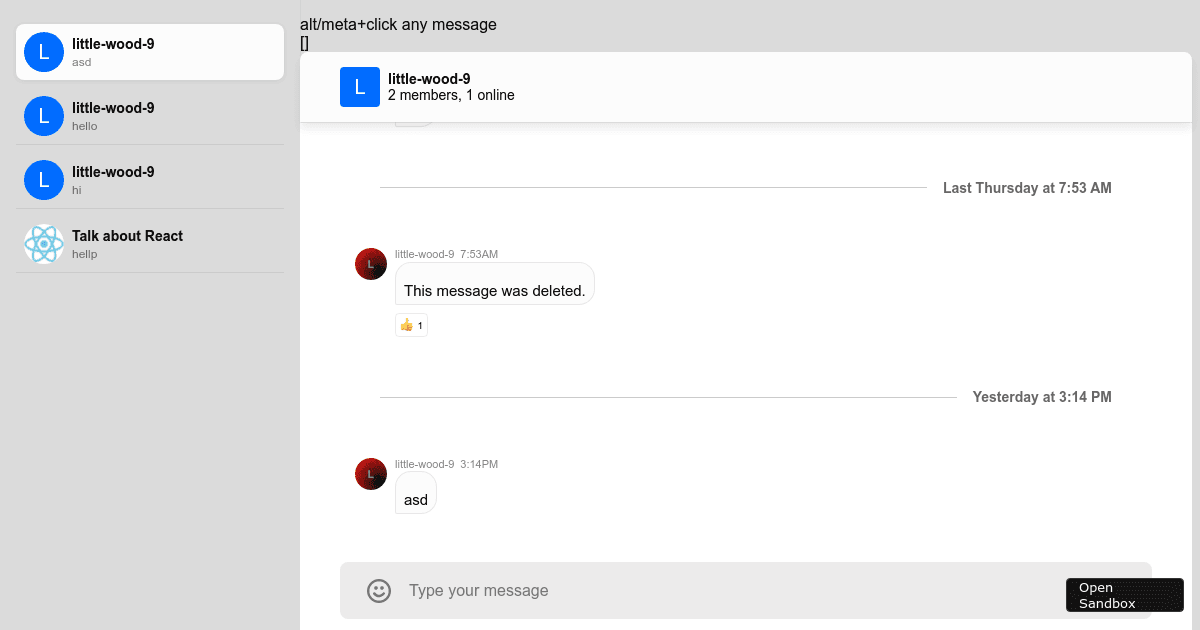
Task: Click the Last Thursday at 7:53 AM divider
Action: click(x=1027, y=188)
